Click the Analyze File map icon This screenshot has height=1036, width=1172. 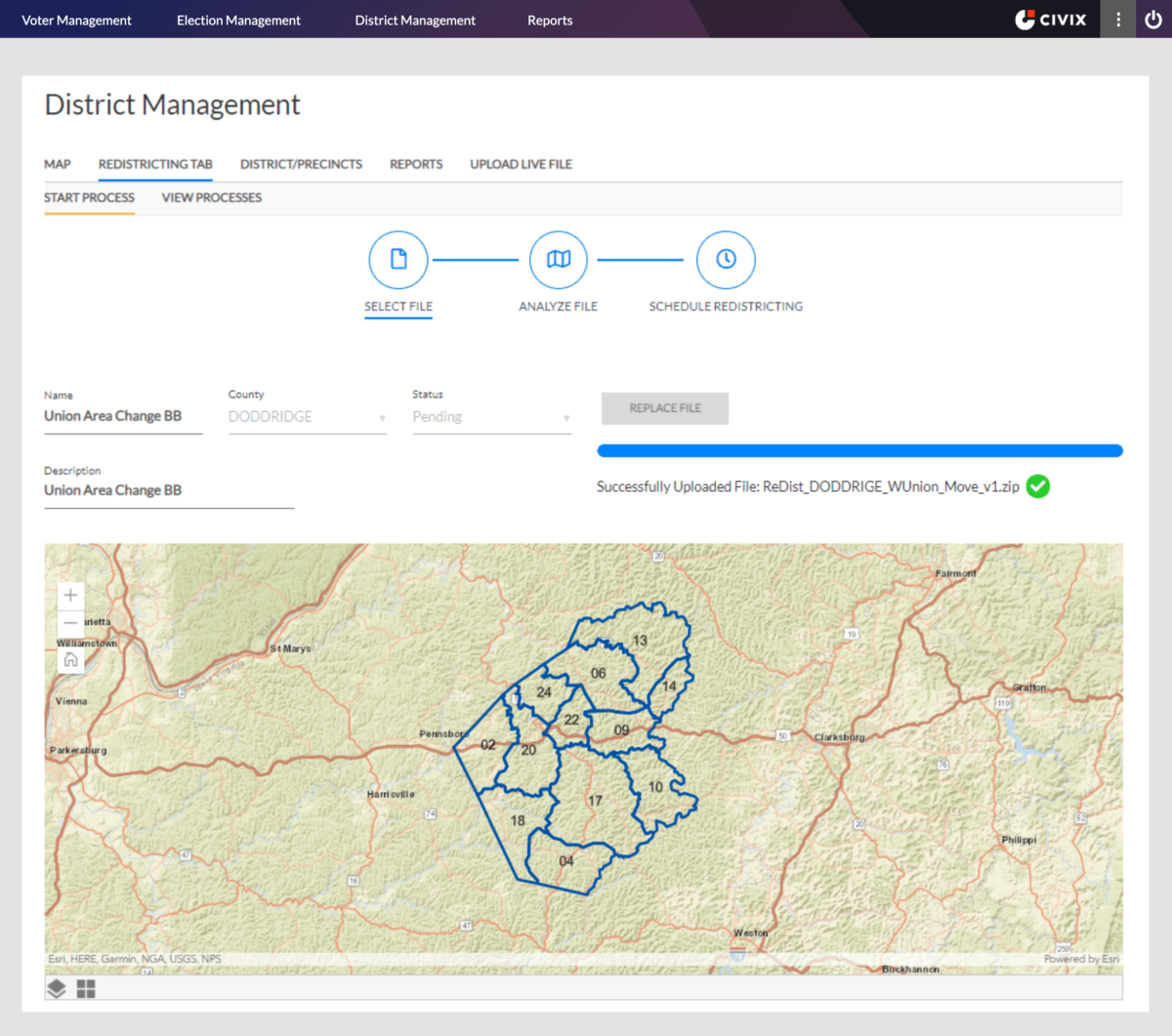point(558,260)
